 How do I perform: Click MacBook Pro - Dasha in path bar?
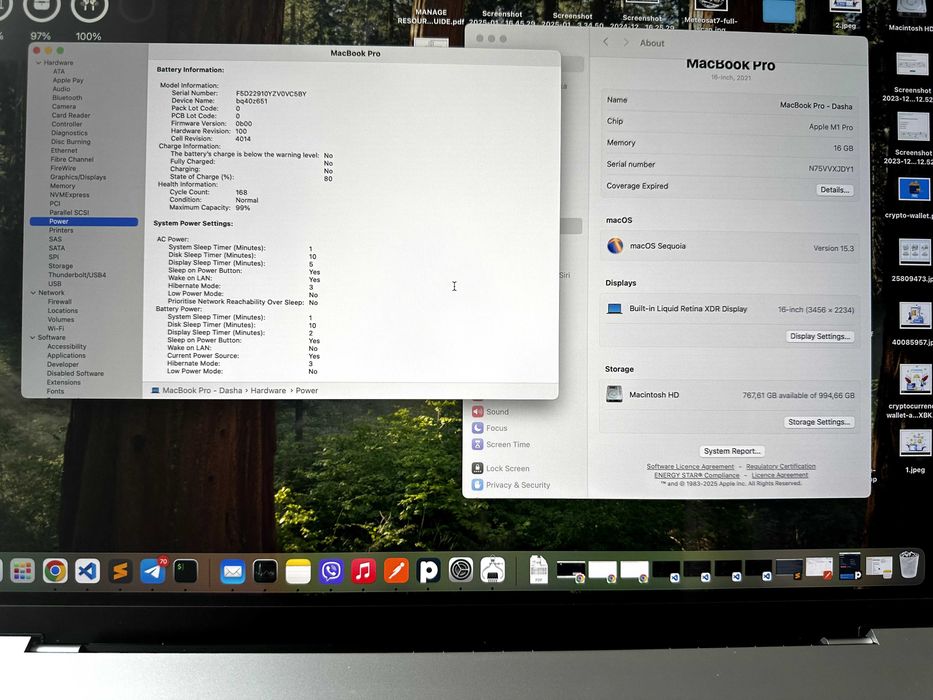click(202, 390)
